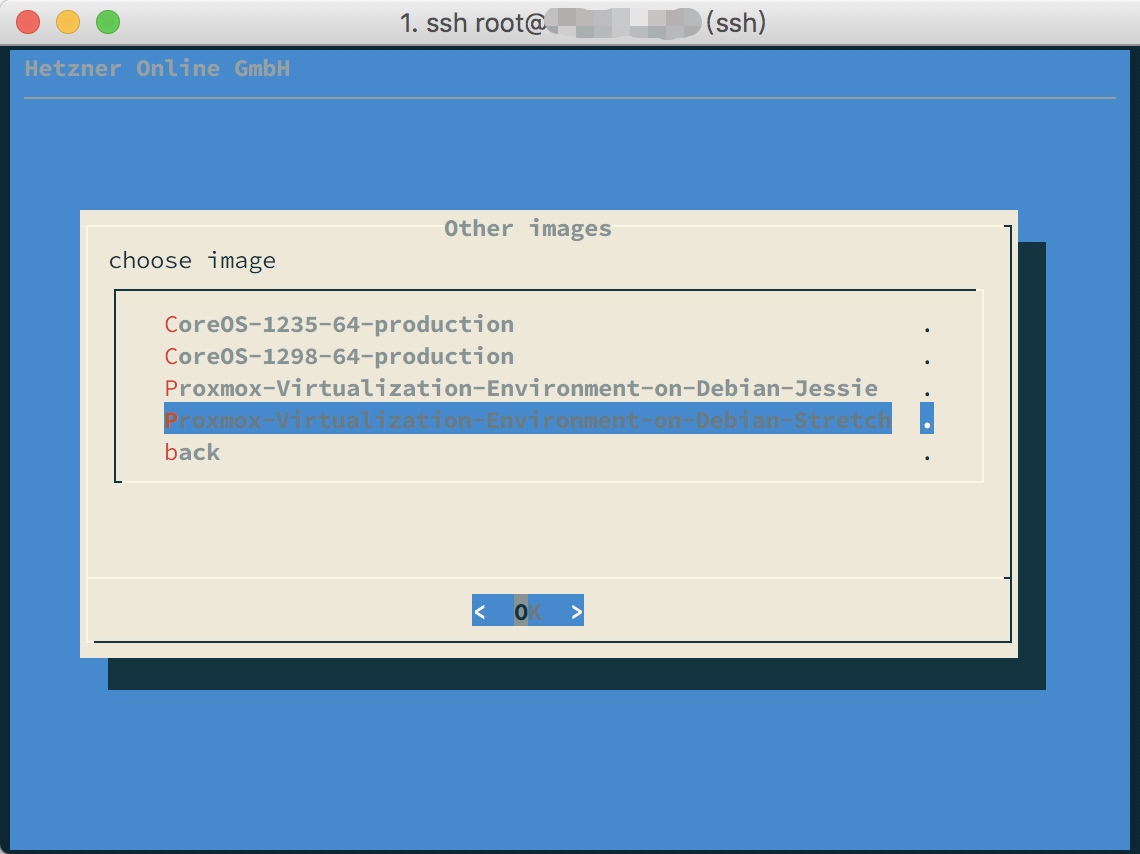Choose CoreOS-1298-64-production from the list
Image resolution: width=1140 pixels, height=854 pixels.
pyautogui.click(x=339, y=356)
